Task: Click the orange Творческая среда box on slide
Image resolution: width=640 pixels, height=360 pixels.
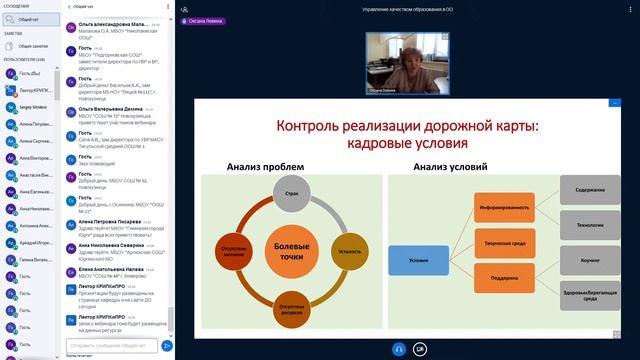Action: [x=504, y=243]
